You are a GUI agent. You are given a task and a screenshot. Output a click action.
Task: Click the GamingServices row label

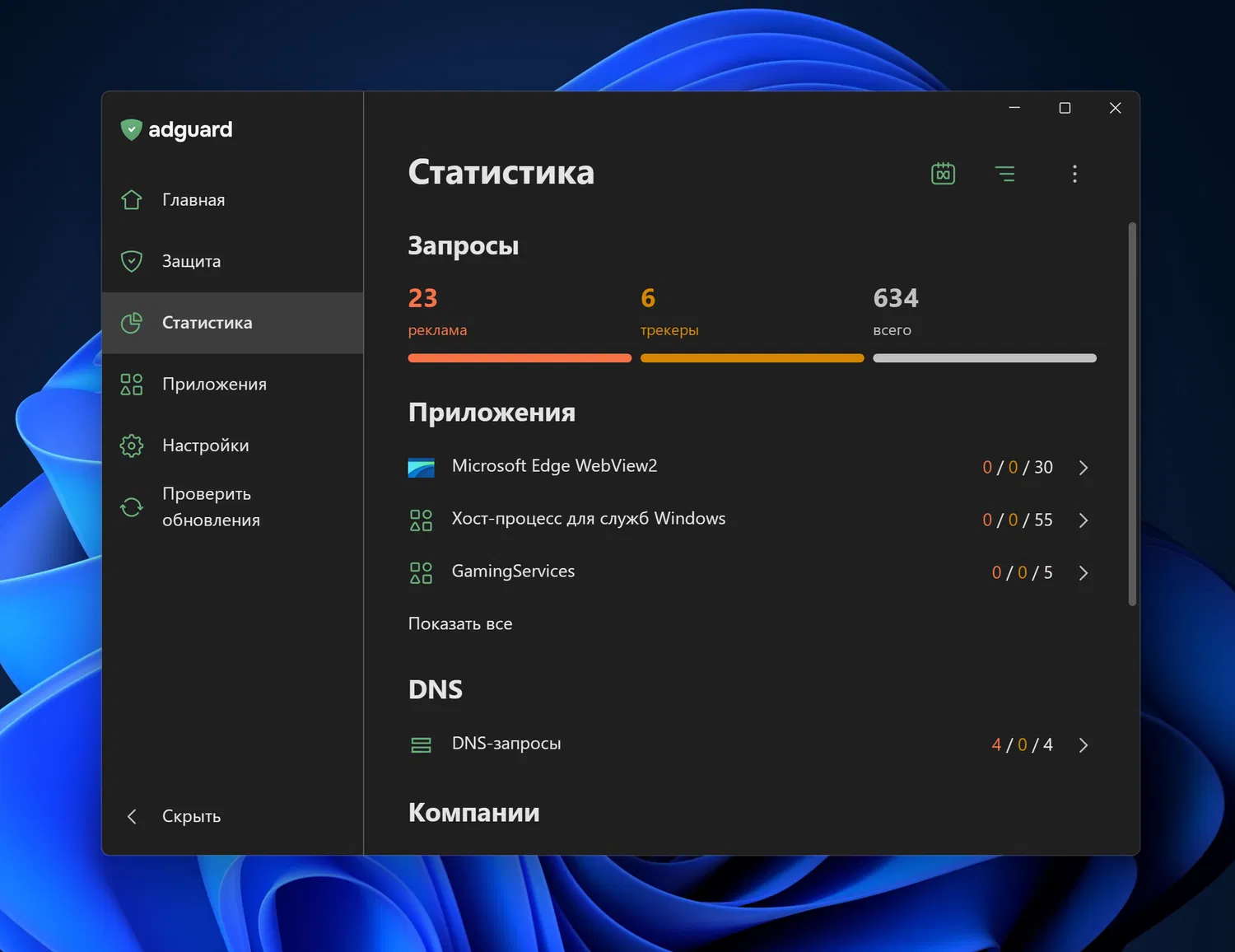(513, 572)
